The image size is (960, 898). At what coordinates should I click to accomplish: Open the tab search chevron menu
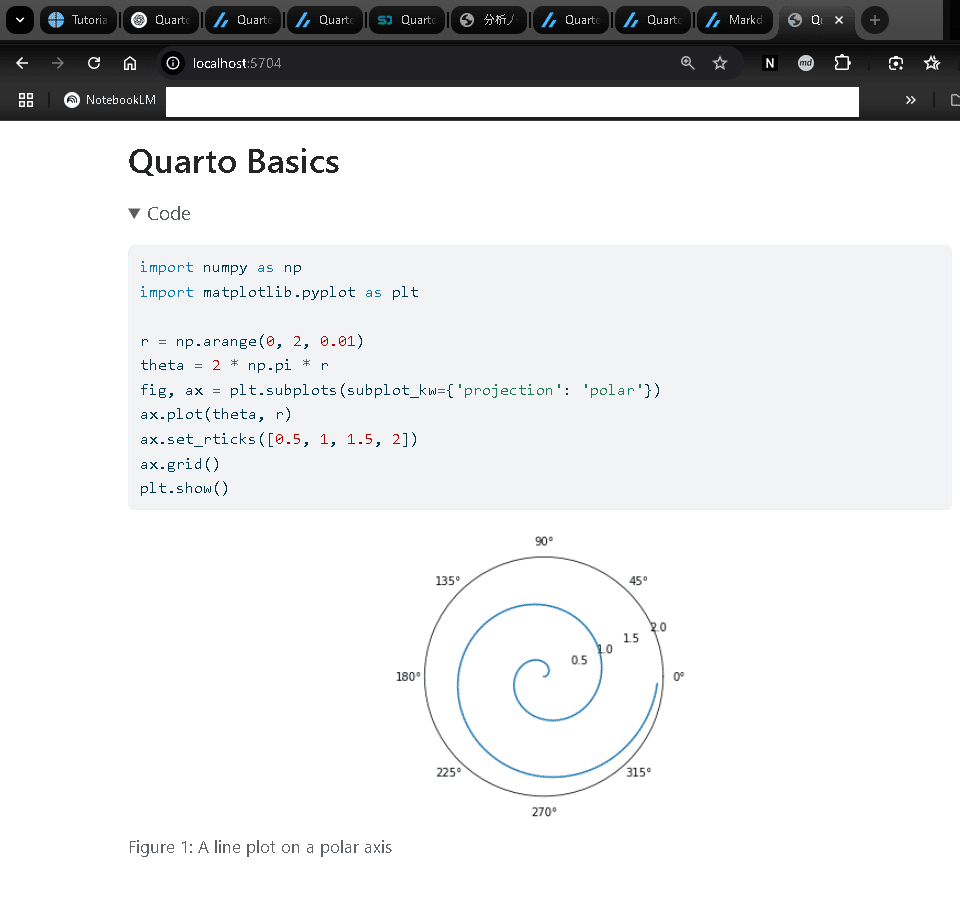(x=20, y=20)
